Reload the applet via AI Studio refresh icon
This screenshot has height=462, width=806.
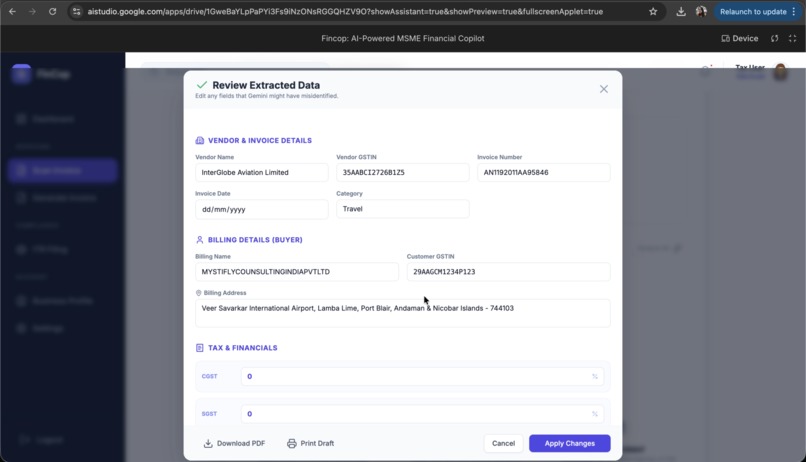[x=775, y=39]
